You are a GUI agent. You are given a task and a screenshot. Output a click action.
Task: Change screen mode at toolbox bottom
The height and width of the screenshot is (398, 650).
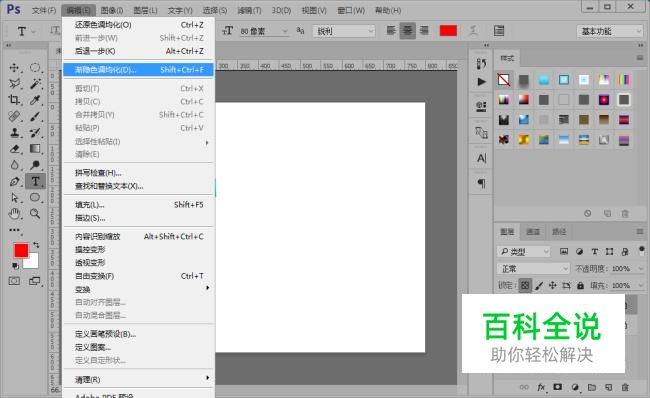[35, 281]
